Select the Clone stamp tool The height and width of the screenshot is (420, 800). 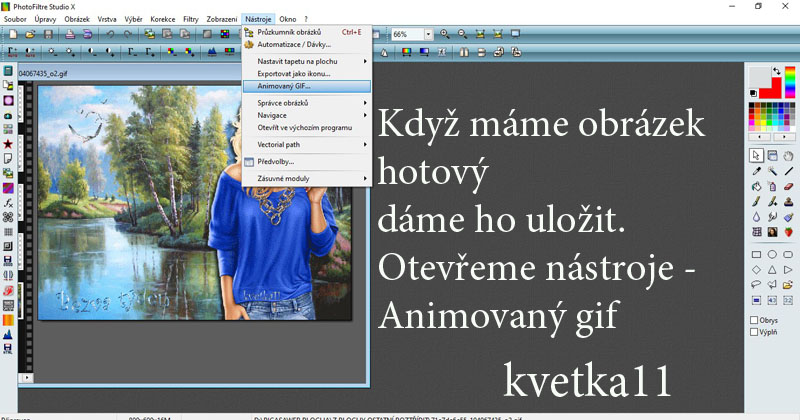coord(788,202)
